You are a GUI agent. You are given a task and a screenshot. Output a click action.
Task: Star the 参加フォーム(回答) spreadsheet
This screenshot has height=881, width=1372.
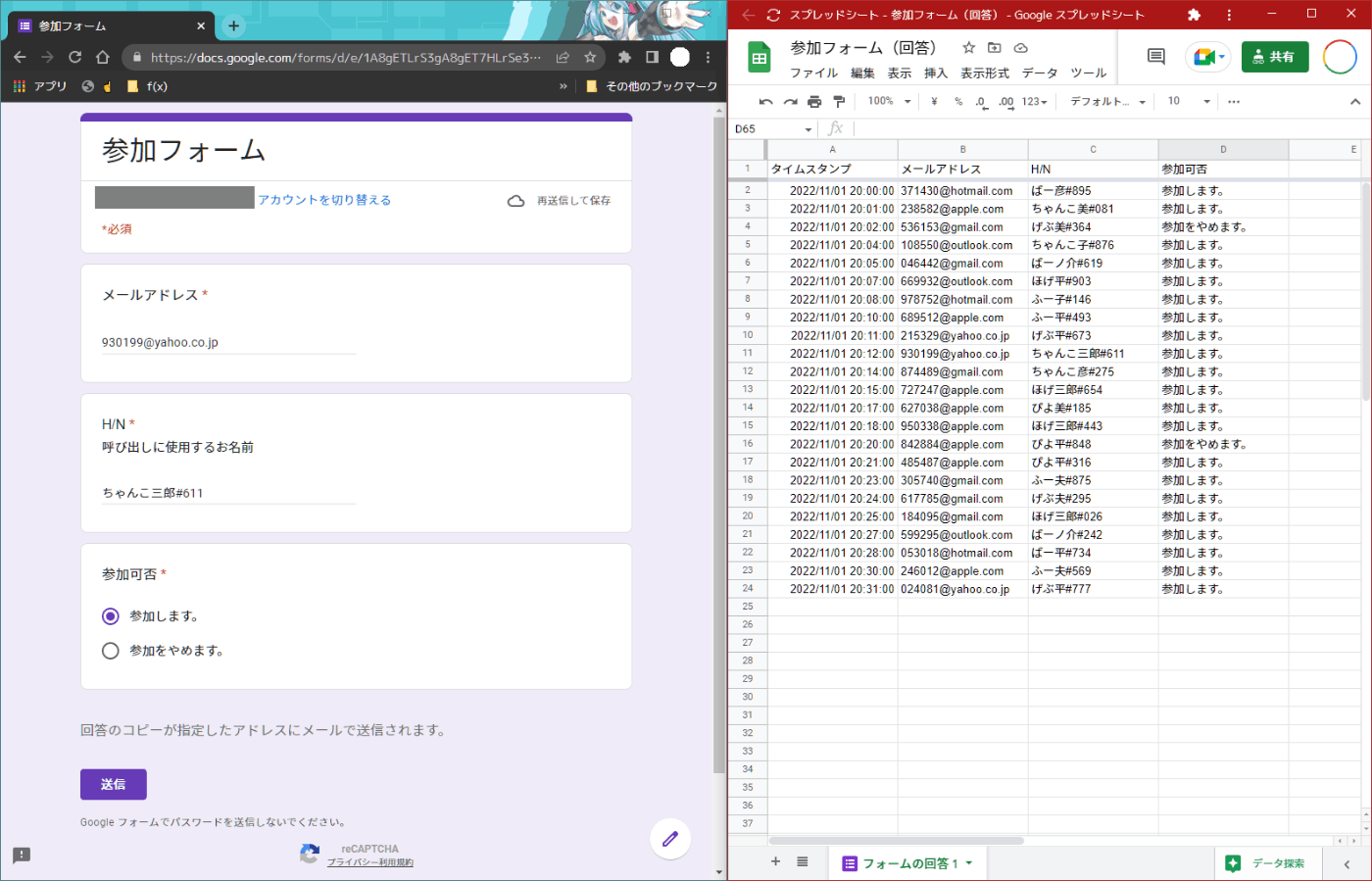tap(968, 47)
